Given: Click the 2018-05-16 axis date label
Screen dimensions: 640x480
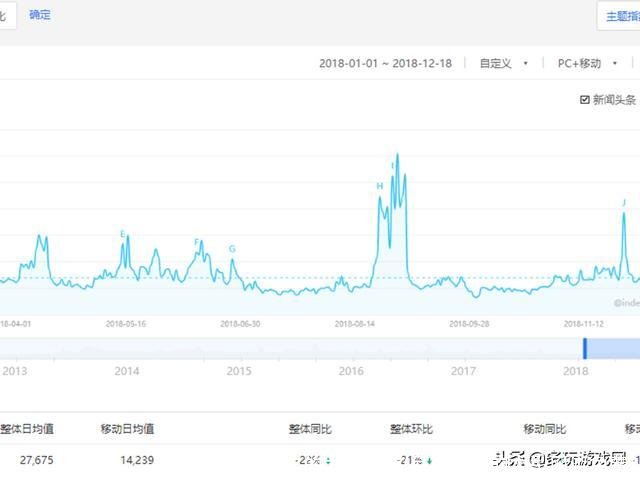Looking at the screenshot, I should coord(126,324).
